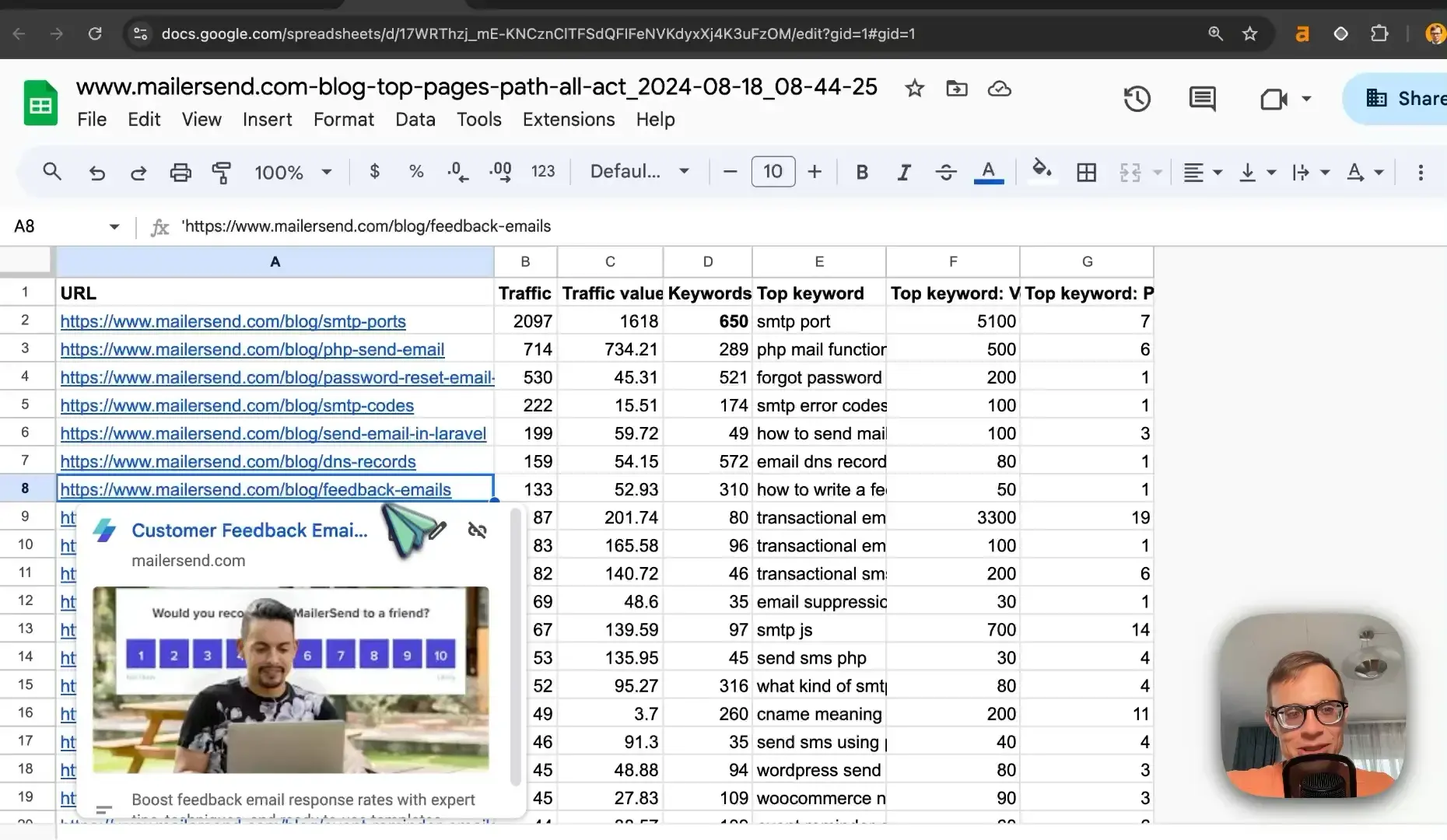The width and height of the screenshot is (1447, 840).
Task: Increase decimal places
Action: point(500,172)
